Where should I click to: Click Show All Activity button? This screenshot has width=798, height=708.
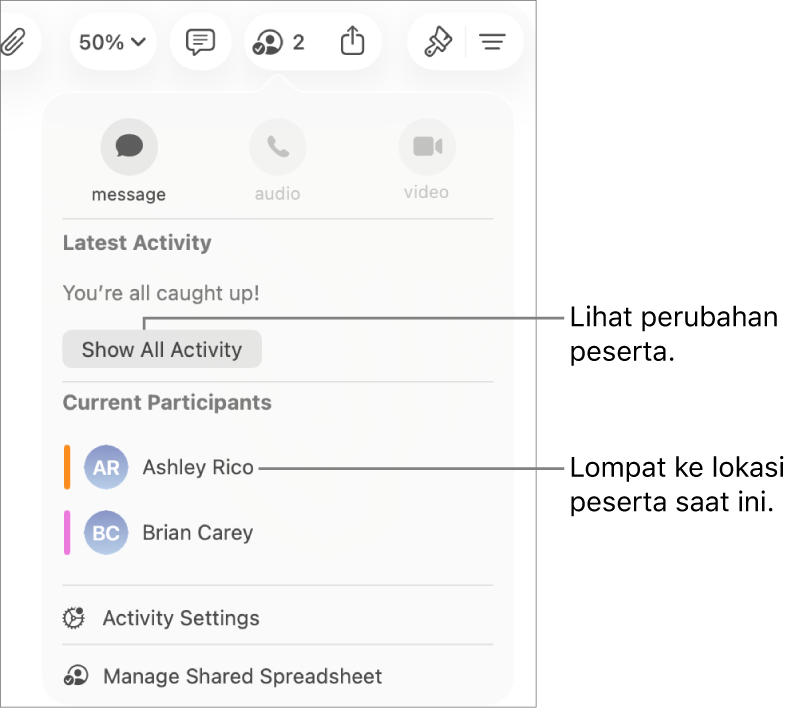click(x=162, y=349)
